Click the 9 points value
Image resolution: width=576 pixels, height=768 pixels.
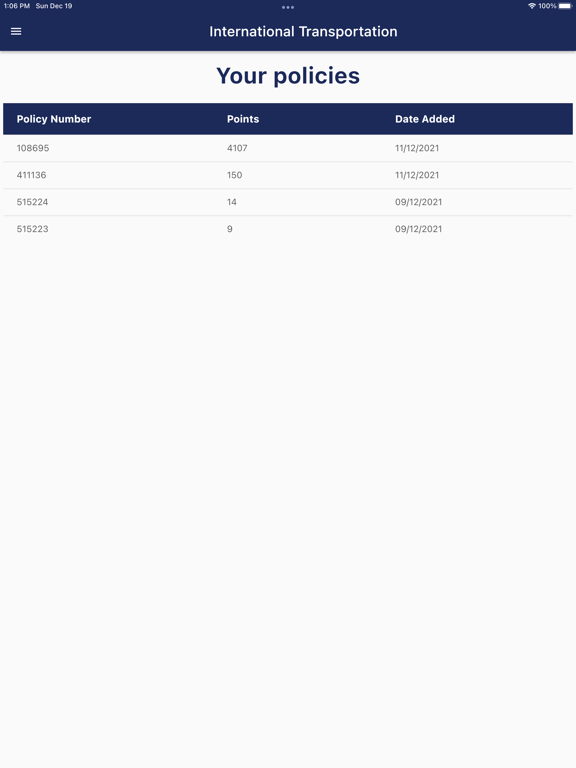(x=230, y=229)
